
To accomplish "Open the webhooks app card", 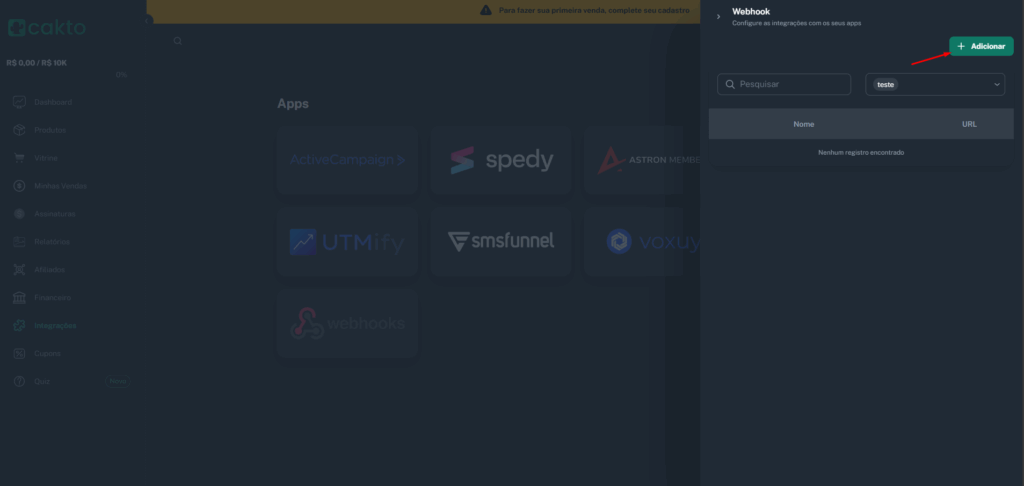I will tap(347, 323).
